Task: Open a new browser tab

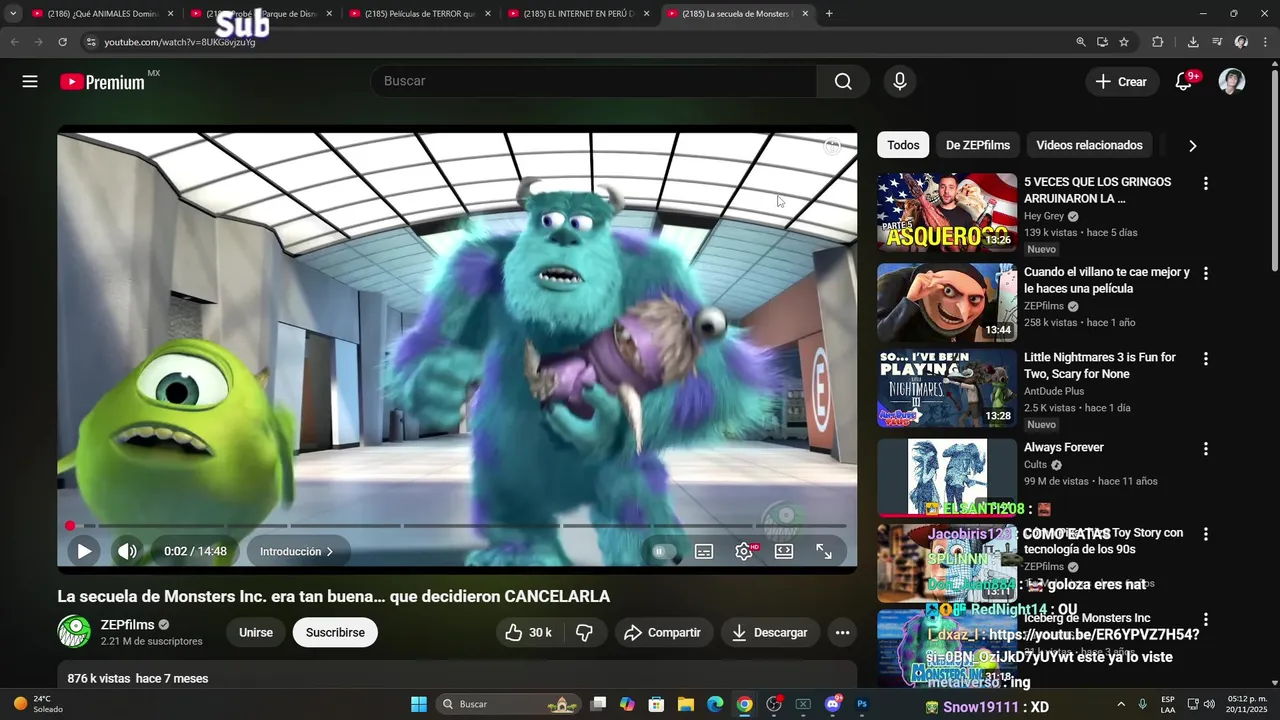Action: 829,14
